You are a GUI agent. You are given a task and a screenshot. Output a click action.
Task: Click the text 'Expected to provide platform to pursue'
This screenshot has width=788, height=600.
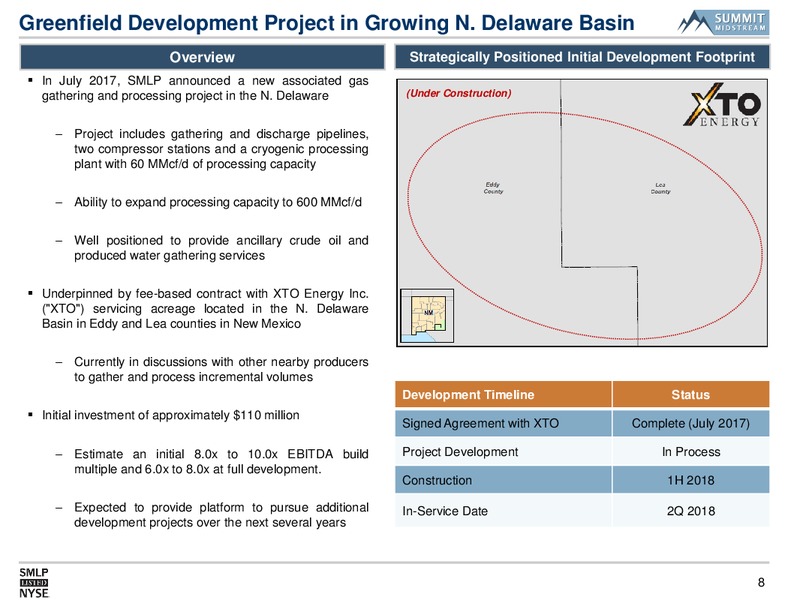pos(221,515)
